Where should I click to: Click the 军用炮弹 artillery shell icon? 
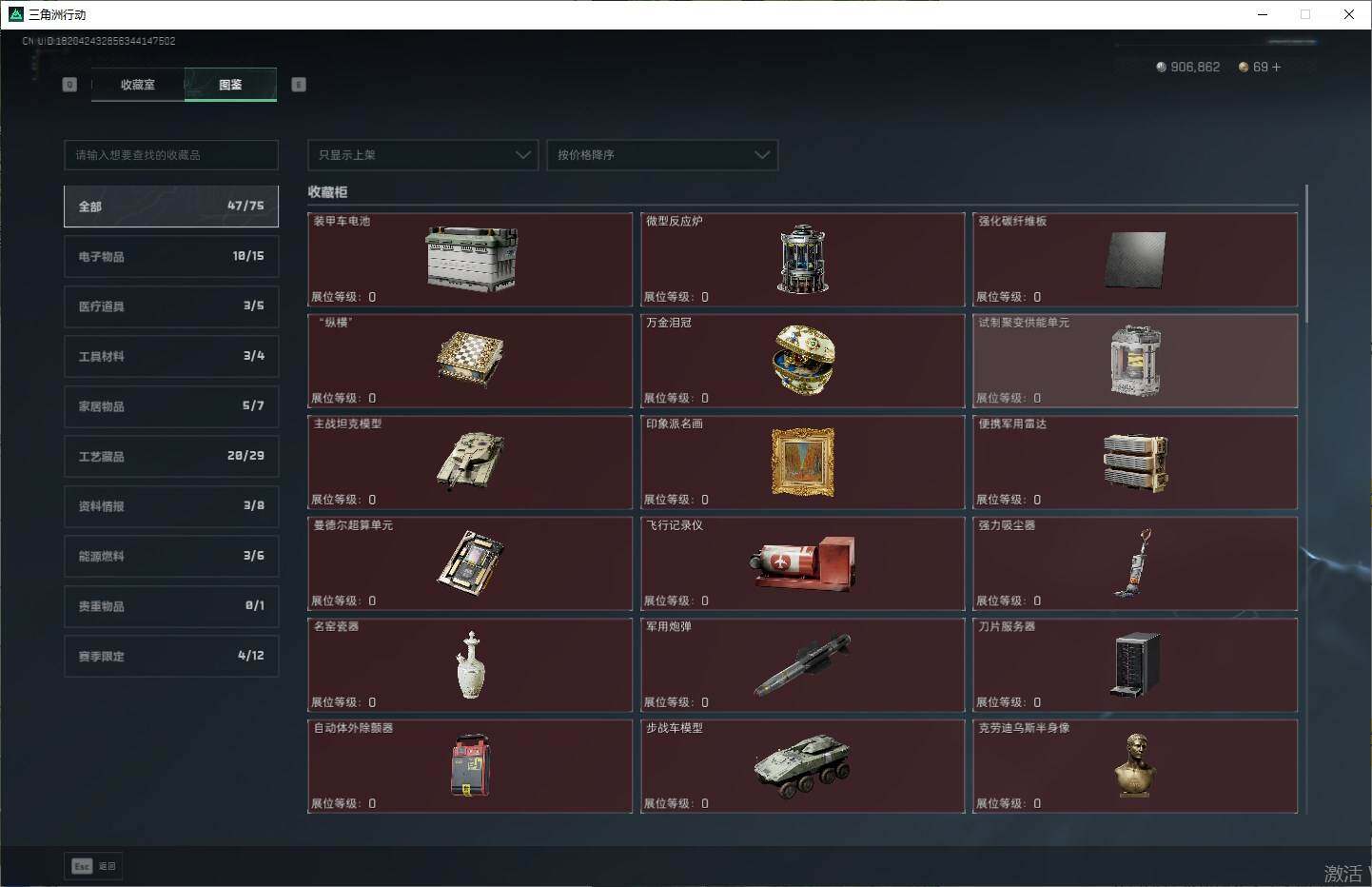[x=803, y=665]
